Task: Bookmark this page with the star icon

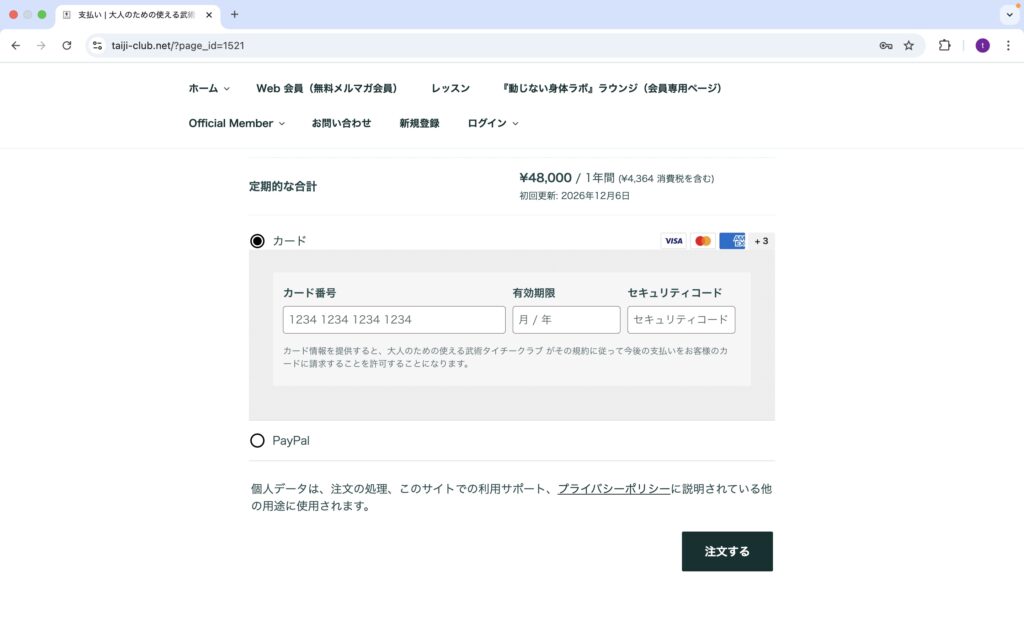Action: point(909,45)
